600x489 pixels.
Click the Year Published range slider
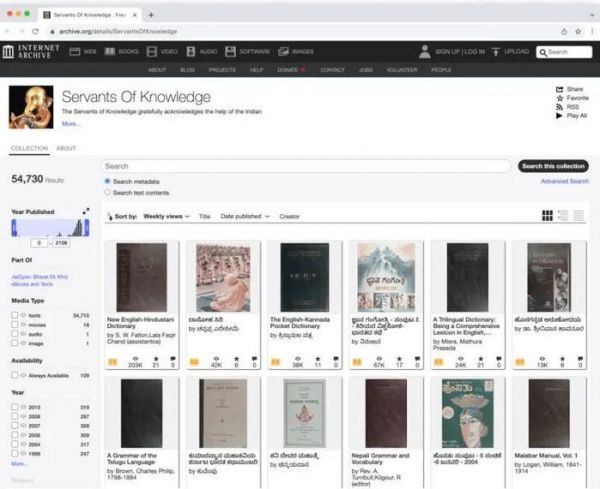(49, 229)
